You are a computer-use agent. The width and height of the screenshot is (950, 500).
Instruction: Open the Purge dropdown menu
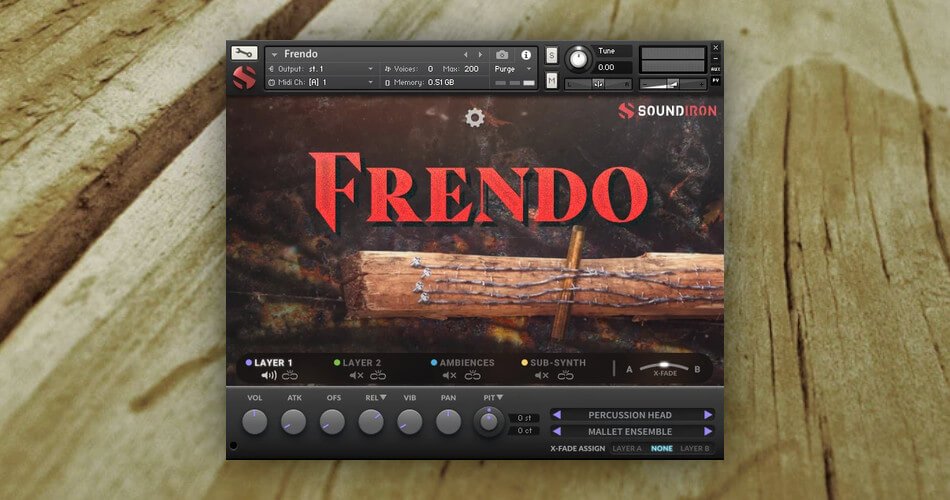[x=513, y=69]
